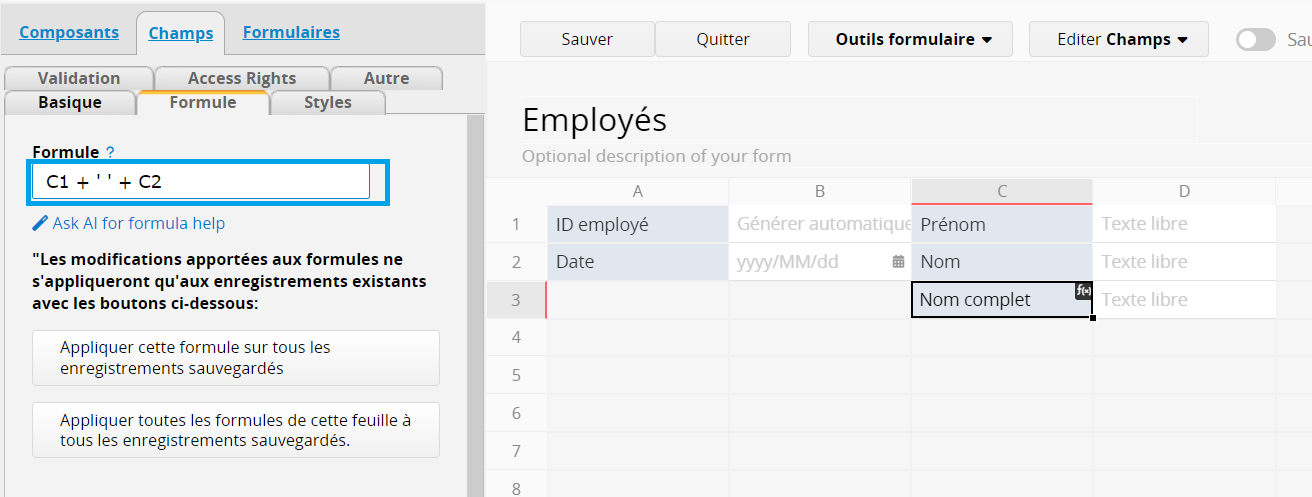Apply all sheet formulas to saved records
Viewport: 1312px width, 497px height.
click(235, 430)
